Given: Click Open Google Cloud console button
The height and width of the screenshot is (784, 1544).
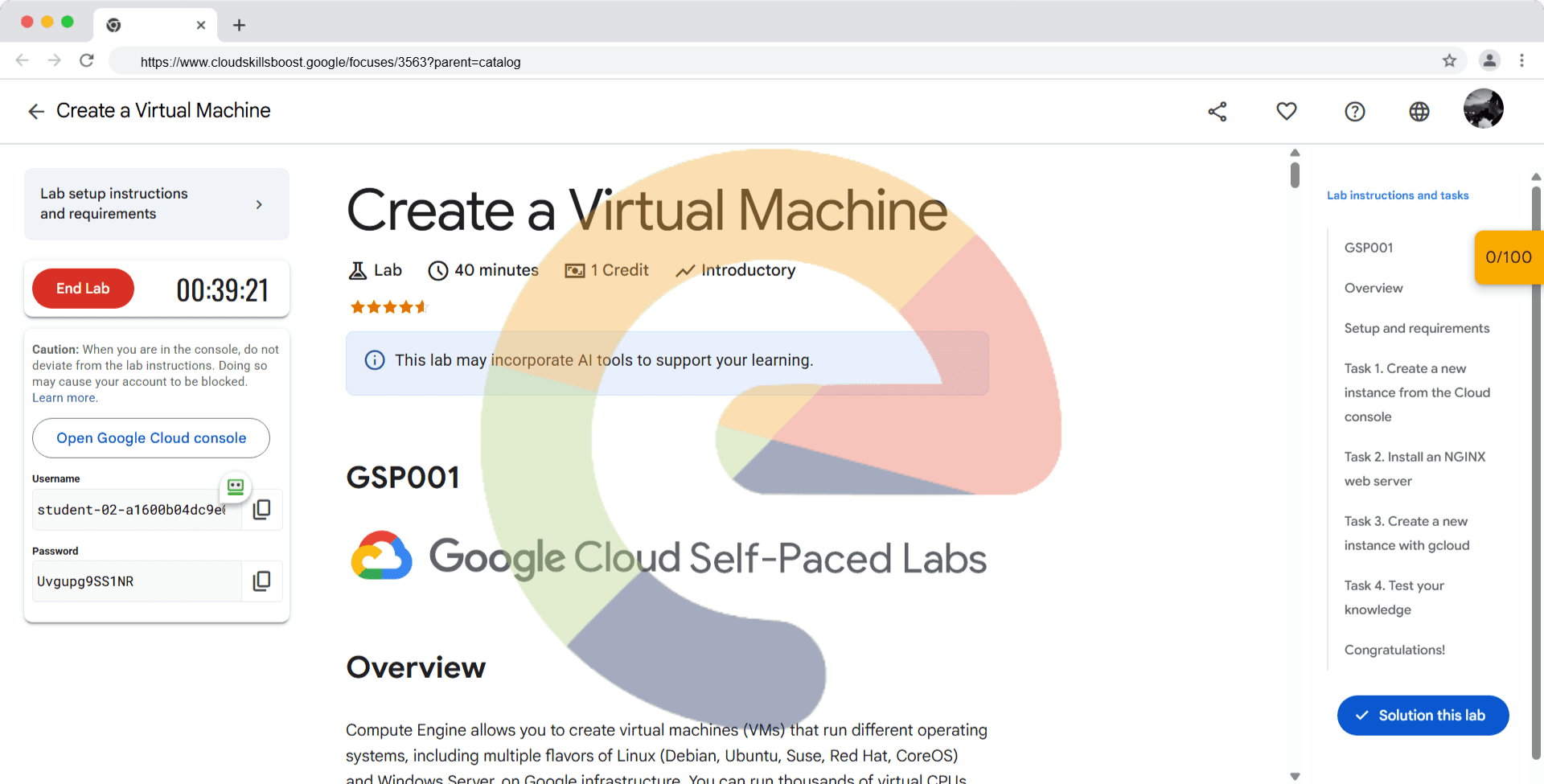Looking at the screenshot, I should pos(151,438).
